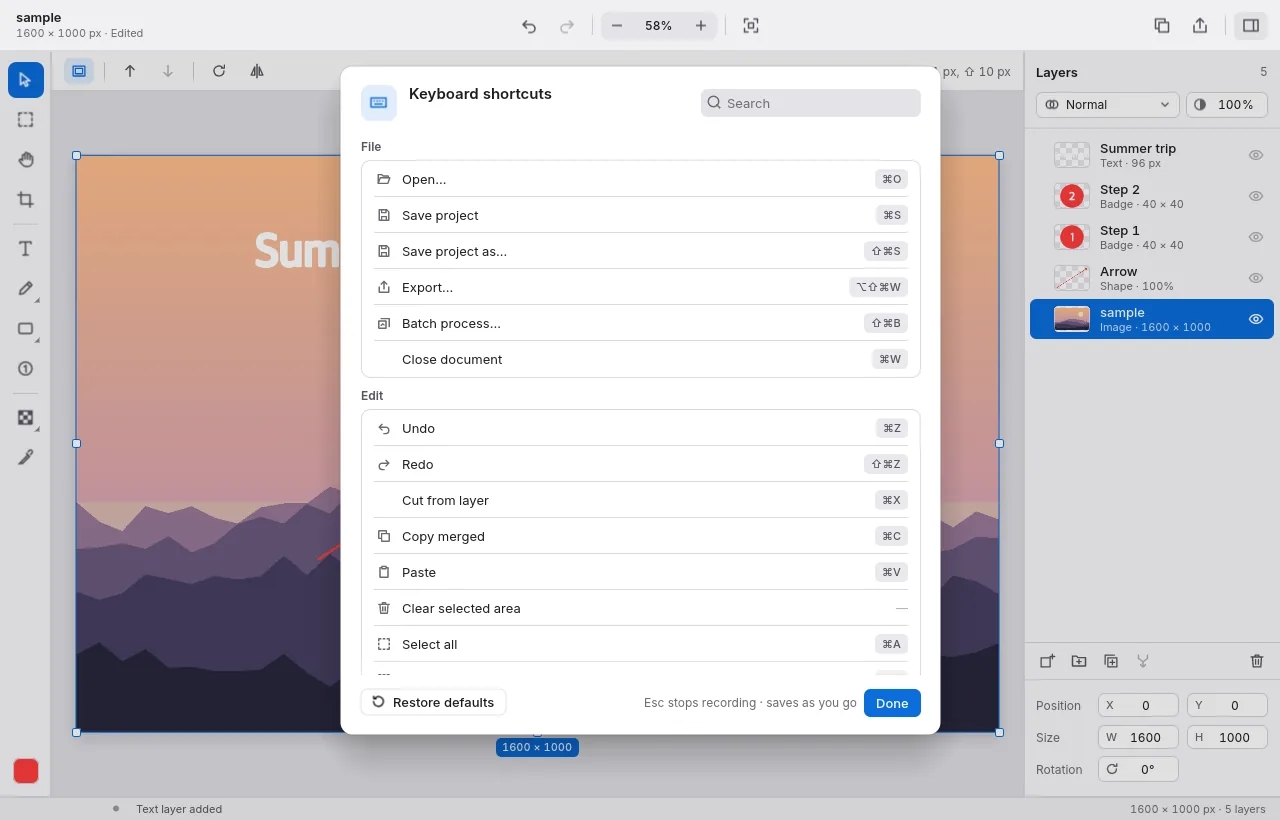Delete layer with the trash icon
Viewport: 1280px width, 820px height.
(1257, 661)
